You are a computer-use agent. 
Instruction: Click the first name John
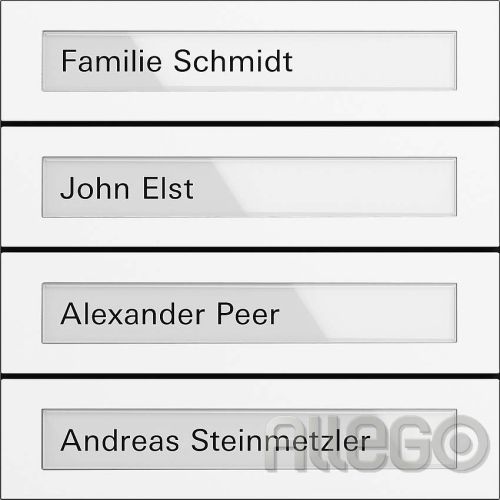[x=95, y=188]
